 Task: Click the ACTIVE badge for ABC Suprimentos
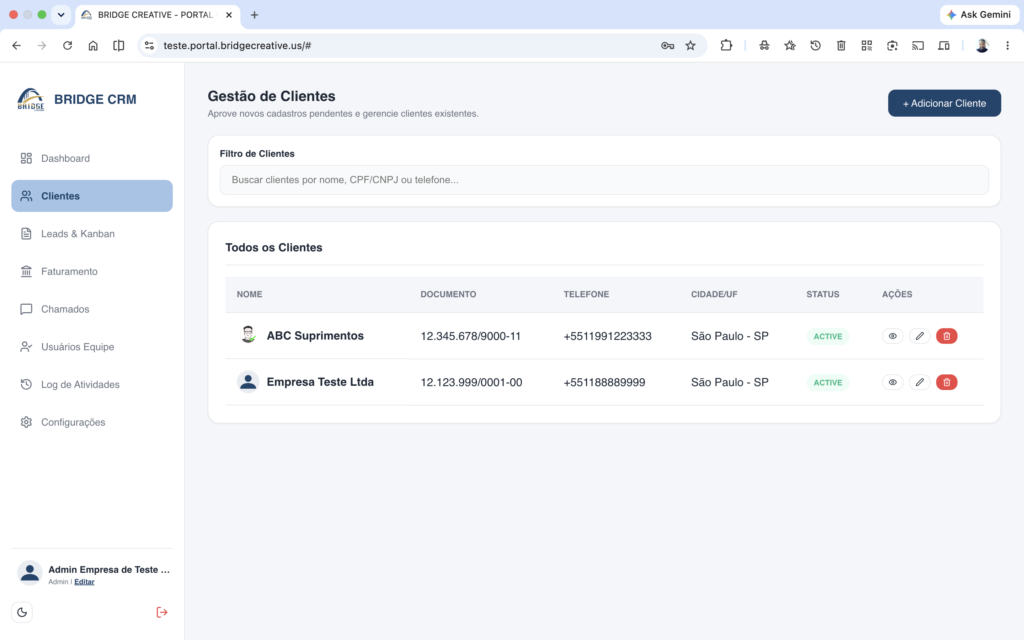pos(827,336)
